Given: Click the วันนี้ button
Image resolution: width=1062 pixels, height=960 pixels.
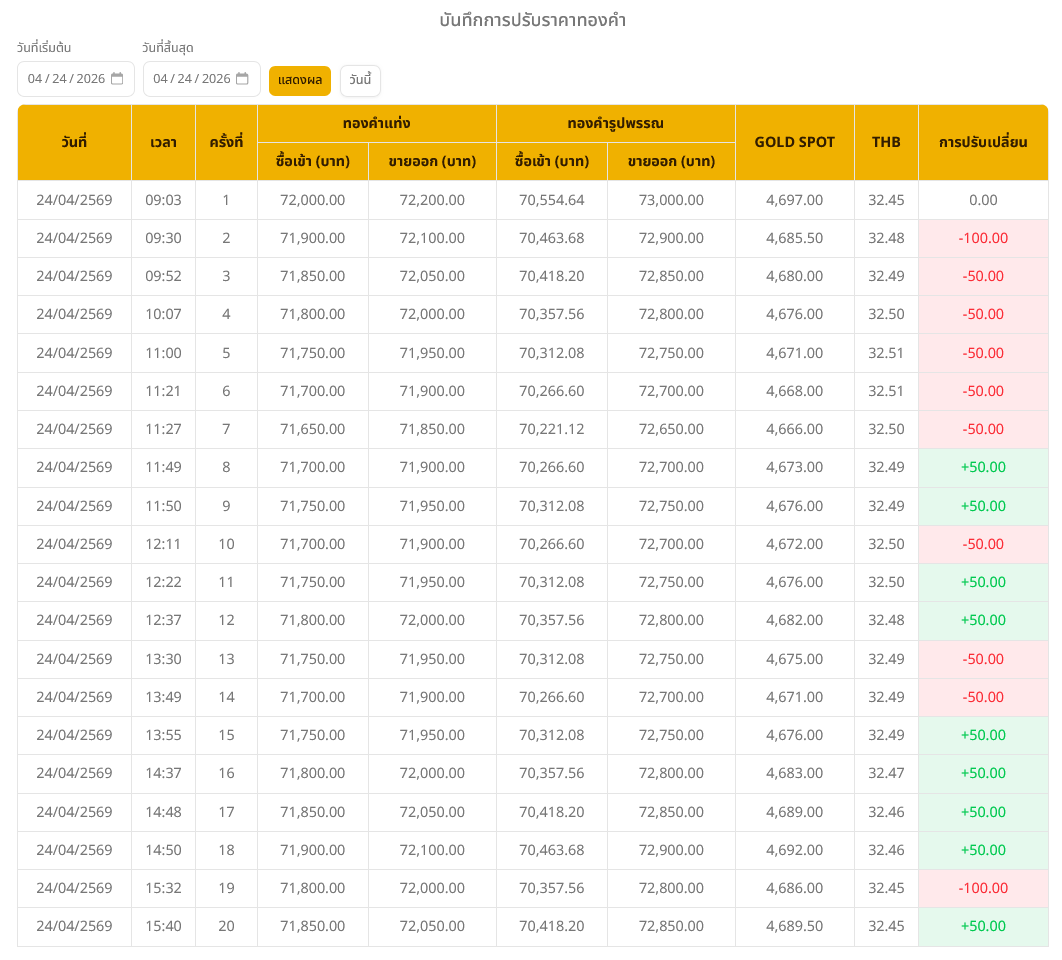Looking at the screenshot, I should coord(360,80).
